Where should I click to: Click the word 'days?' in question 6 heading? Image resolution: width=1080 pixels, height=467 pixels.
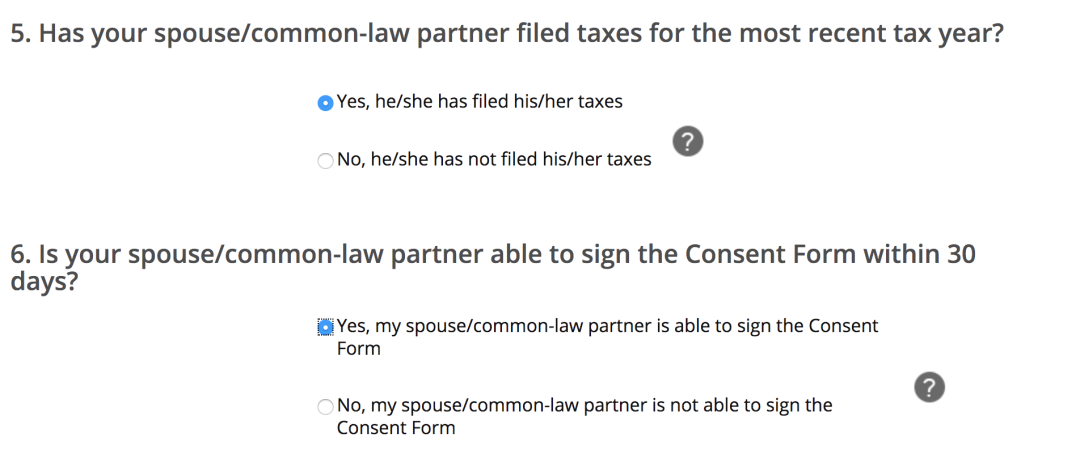44,282
